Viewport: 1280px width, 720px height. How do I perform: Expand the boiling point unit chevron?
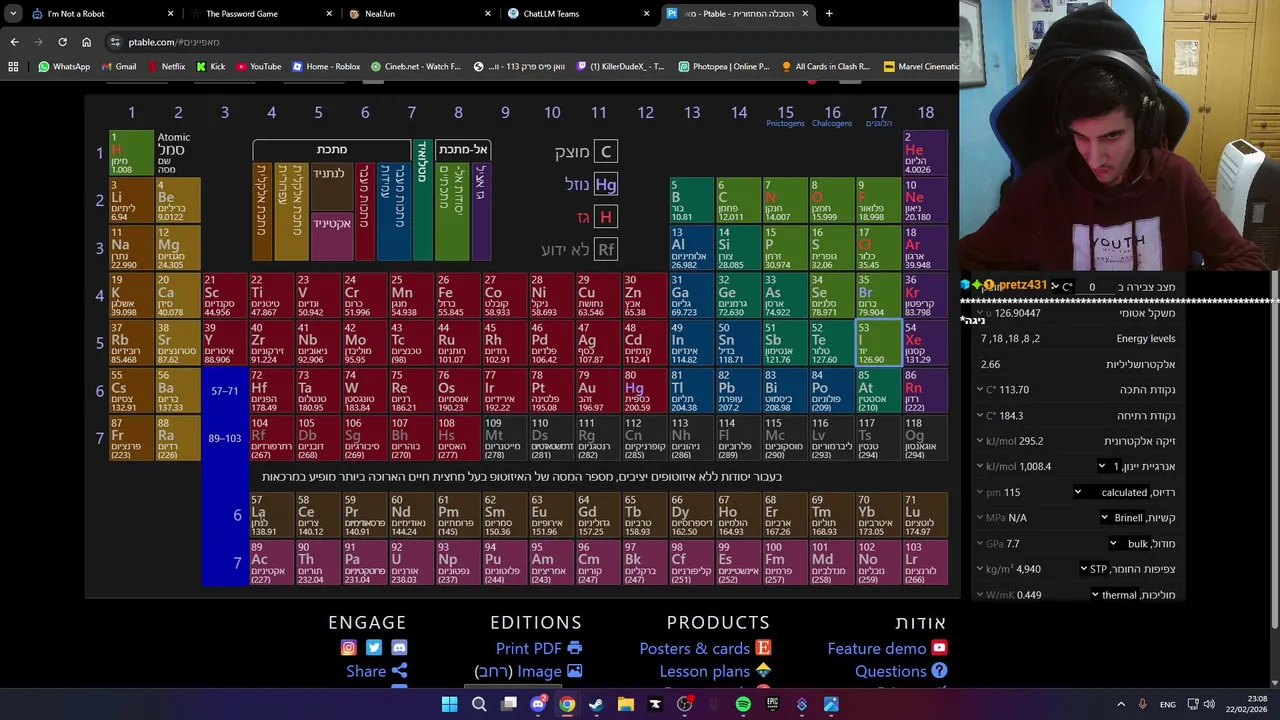(980, 416)
